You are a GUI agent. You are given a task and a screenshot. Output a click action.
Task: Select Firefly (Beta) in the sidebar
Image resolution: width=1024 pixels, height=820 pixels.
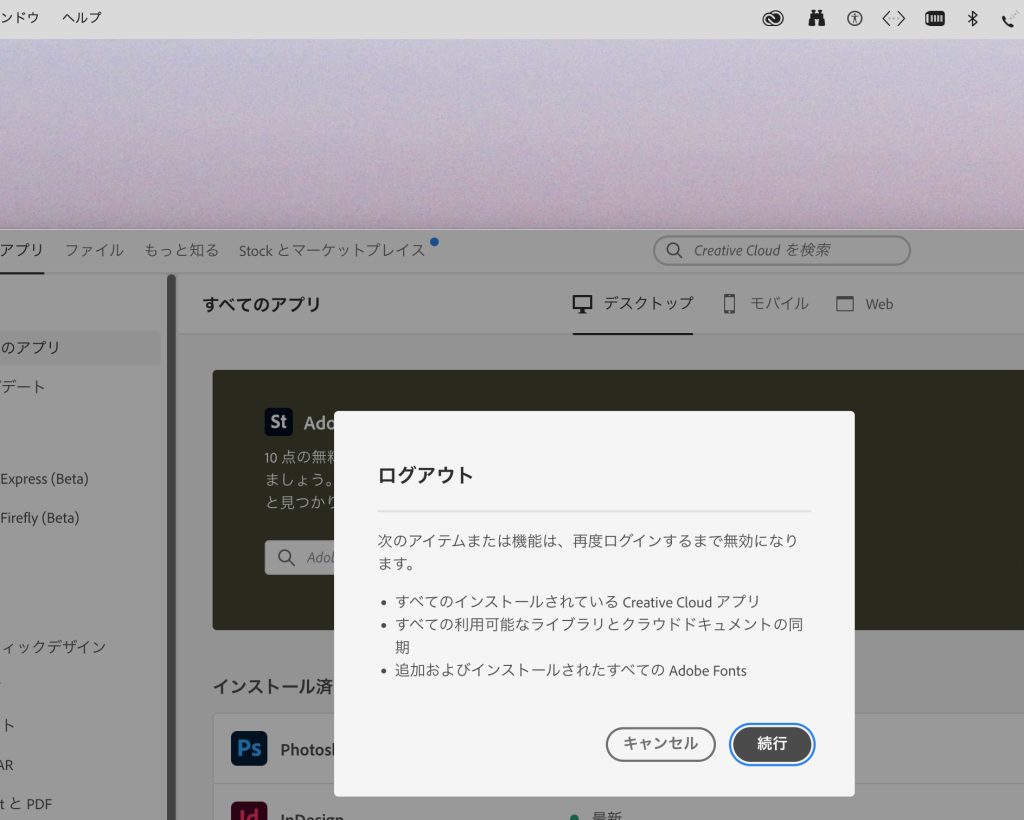pyautogui.click(x=40, y=518)
